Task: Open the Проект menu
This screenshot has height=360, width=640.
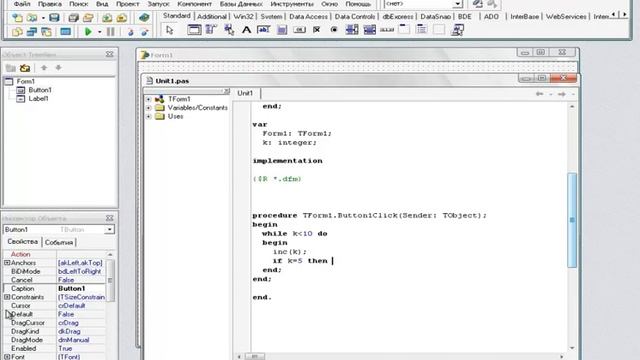Action: pos(127,4)
